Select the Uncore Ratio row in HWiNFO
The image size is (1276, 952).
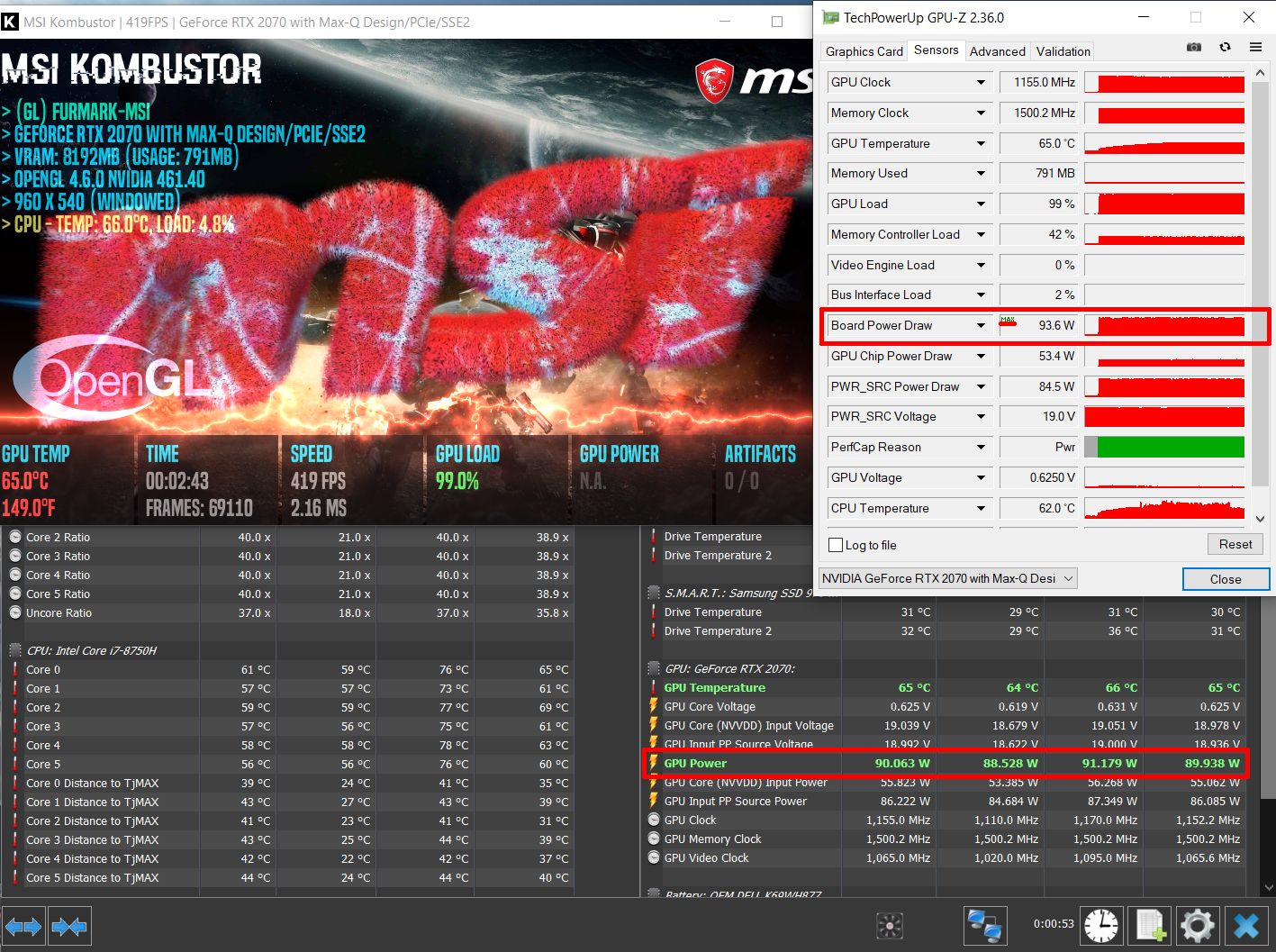click(290, 612)
